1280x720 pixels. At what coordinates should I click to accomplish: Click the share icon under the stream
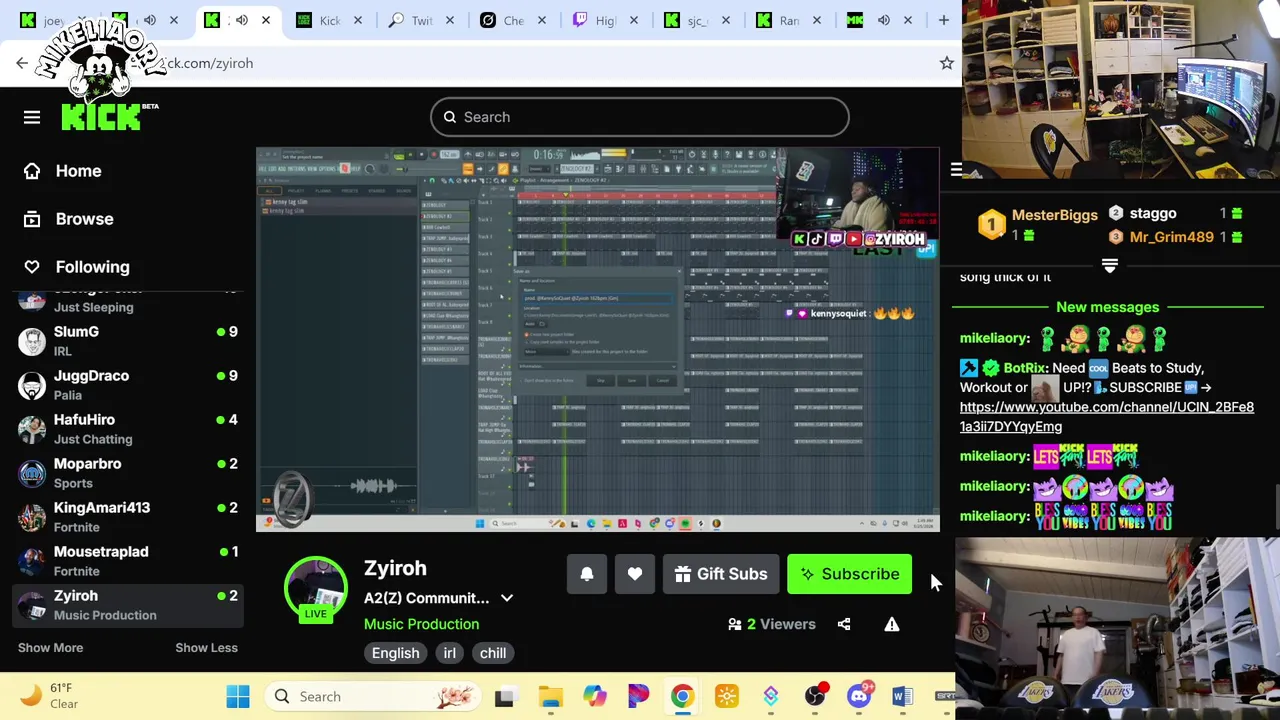pyautogui.click(x=844, y=624)
